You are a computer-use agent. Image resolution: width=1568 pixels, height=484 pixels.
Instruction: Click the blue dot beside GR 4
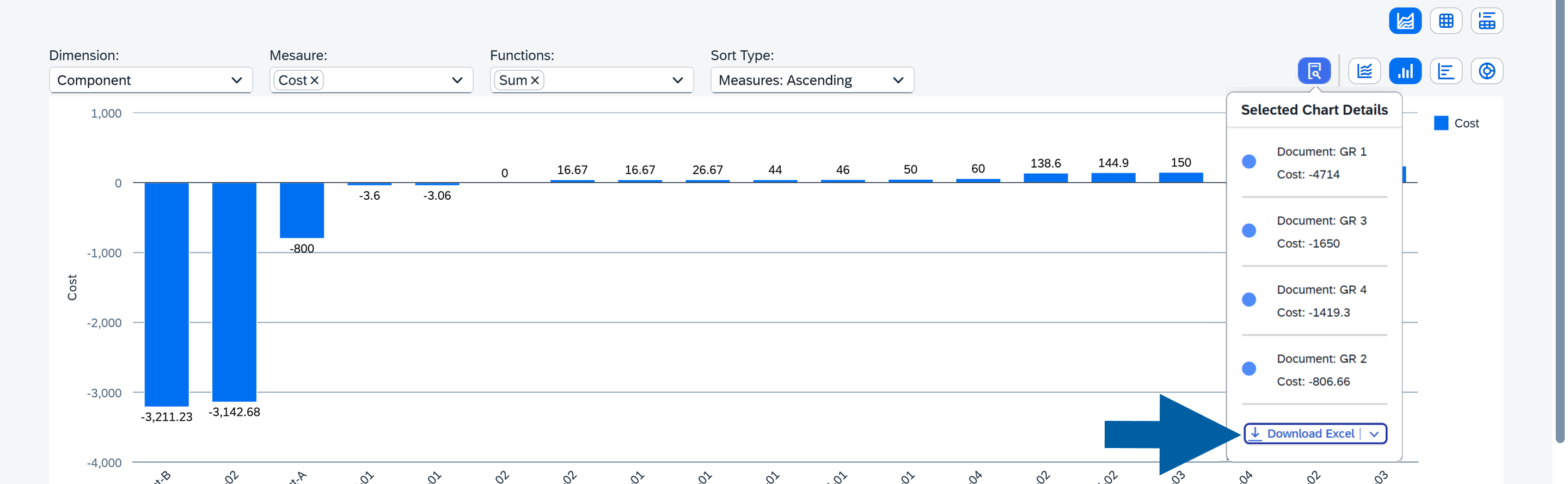[x=1248, y=299]
